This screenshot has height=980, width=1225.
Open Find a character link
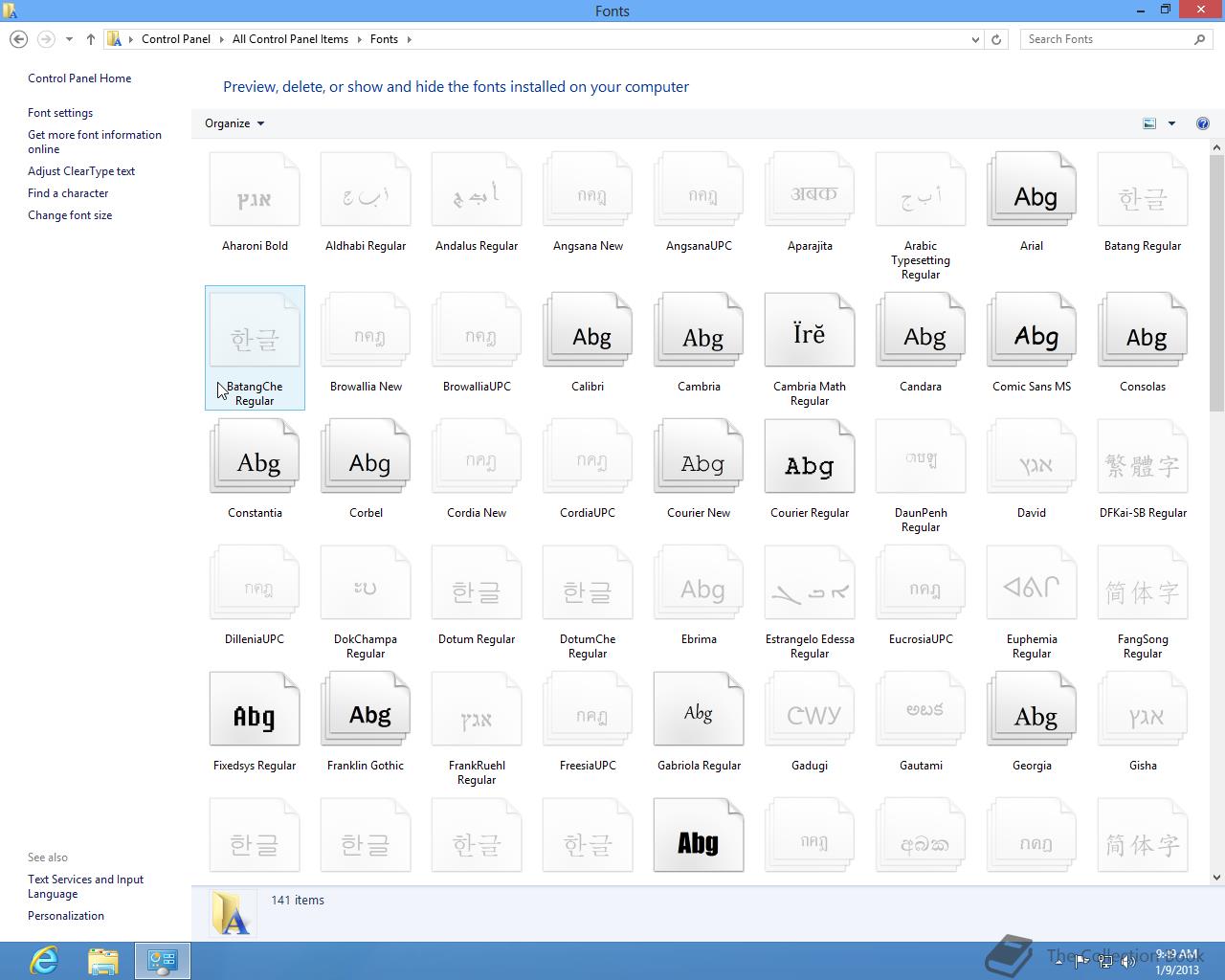68,193
